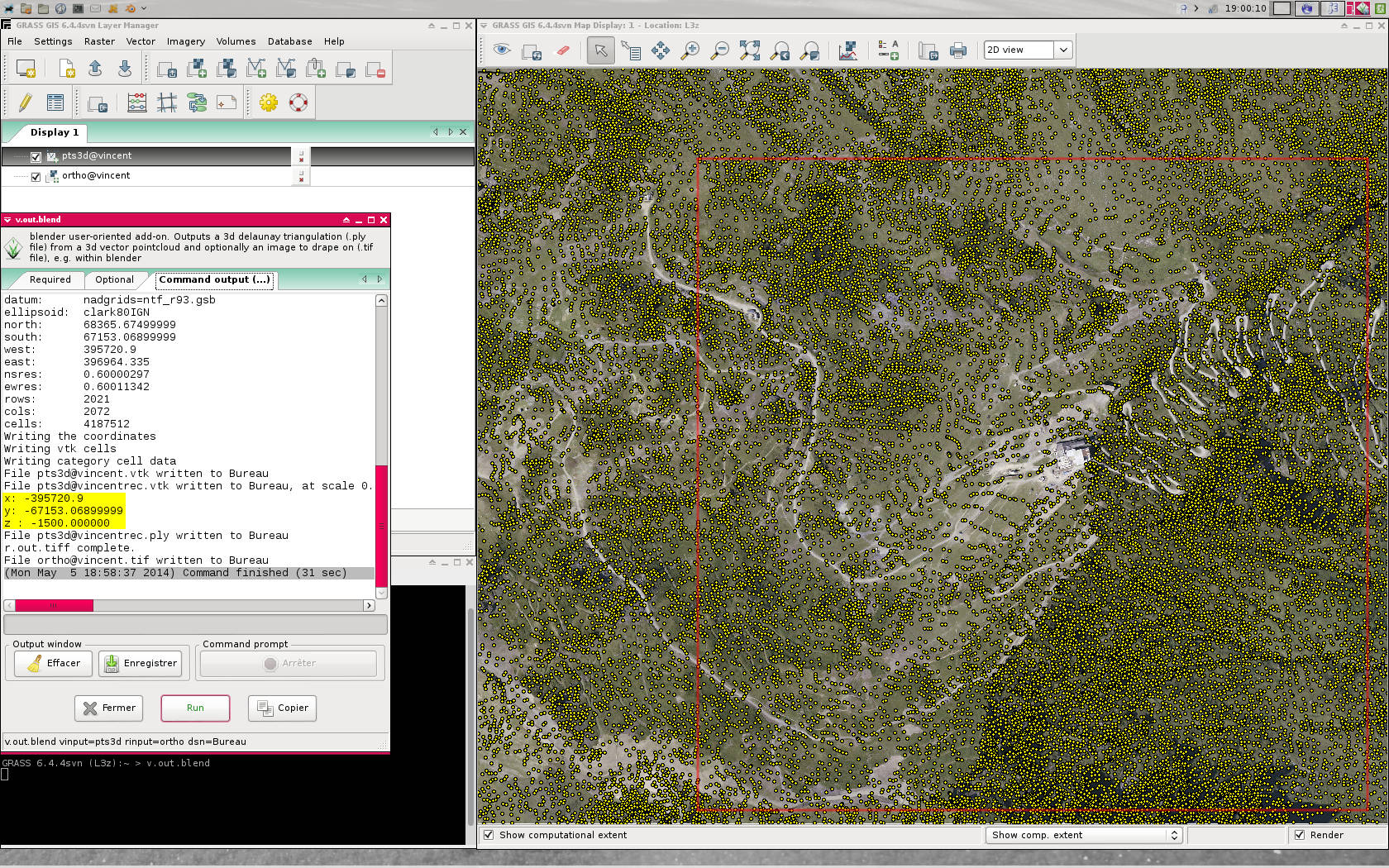Click the system clock showing 19:00:10
1389x868 pixels.
[x=1245, y=8]
